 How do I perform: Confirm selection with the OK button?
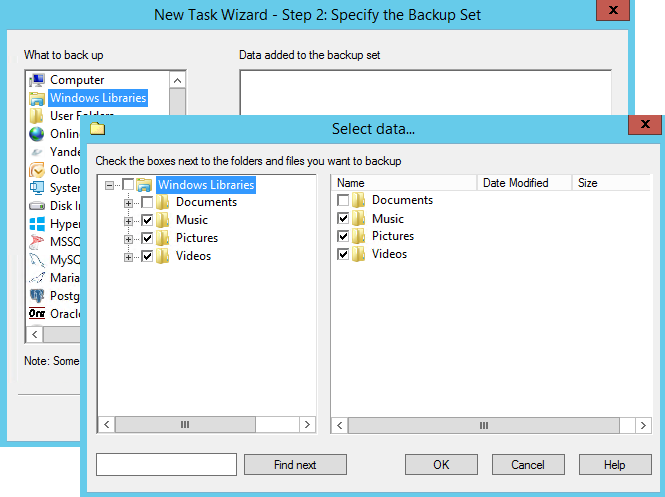click(x=441, y=465)
